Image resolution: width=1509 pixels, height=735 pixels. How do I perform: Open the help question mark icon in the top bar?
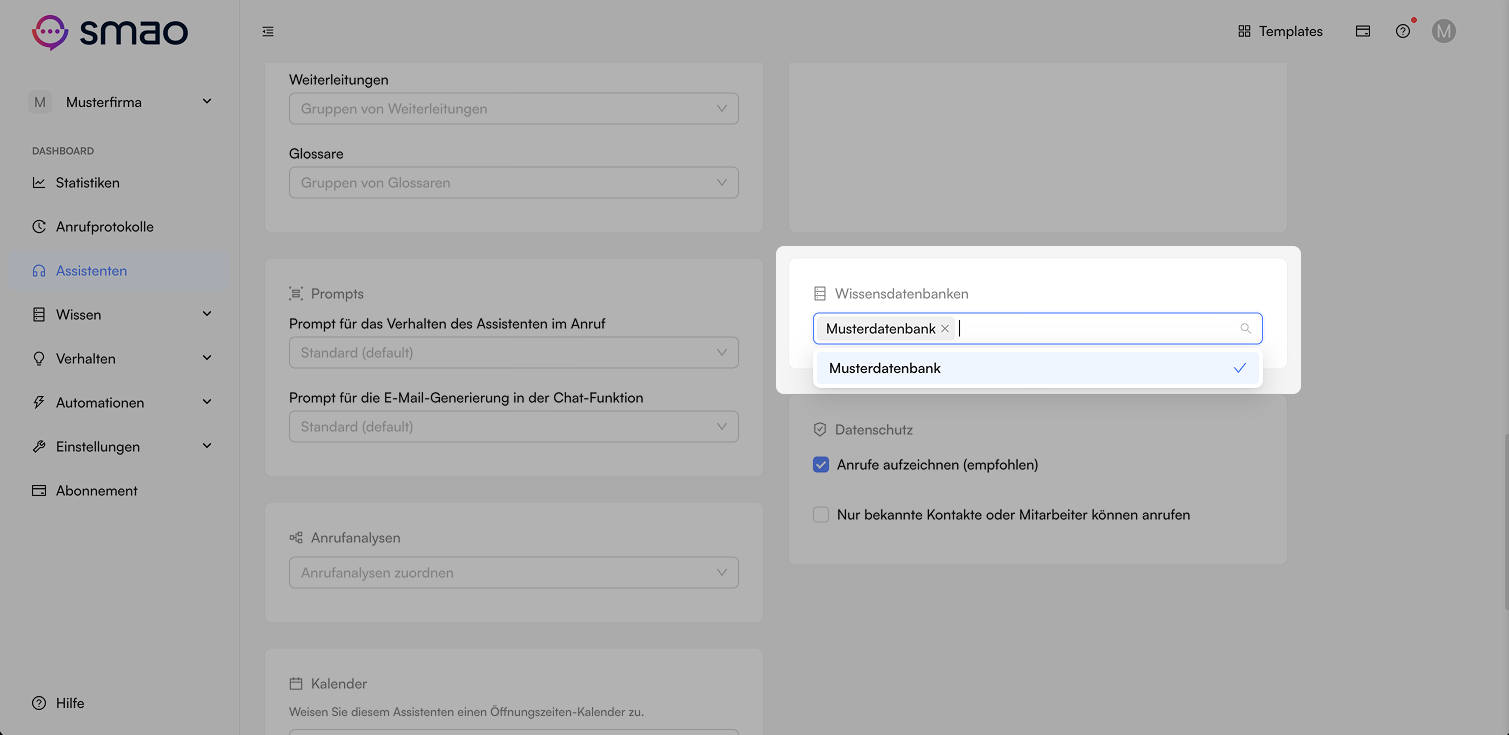(x=1403, y=32)
